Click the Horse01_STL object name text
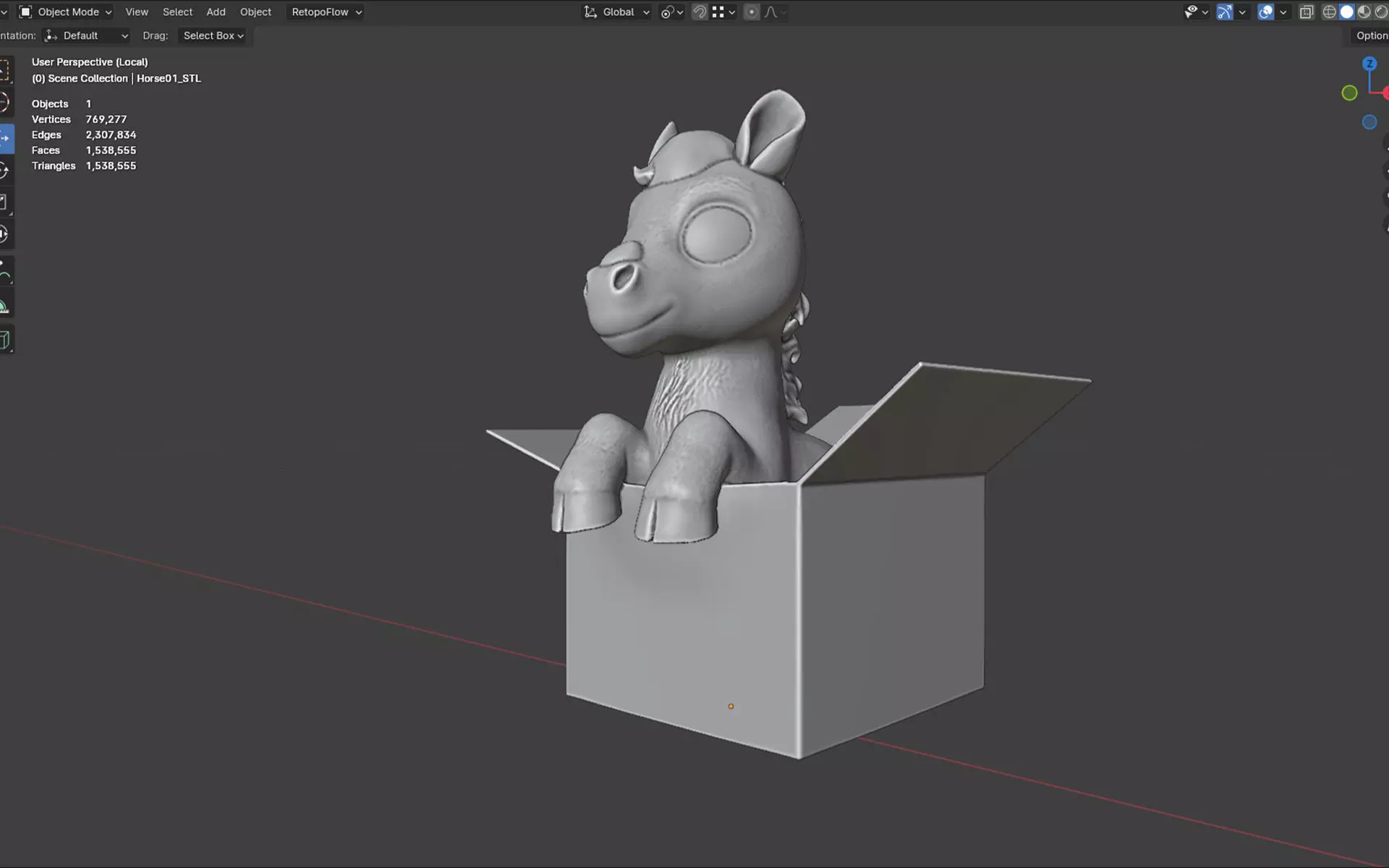 pos(169,78)
